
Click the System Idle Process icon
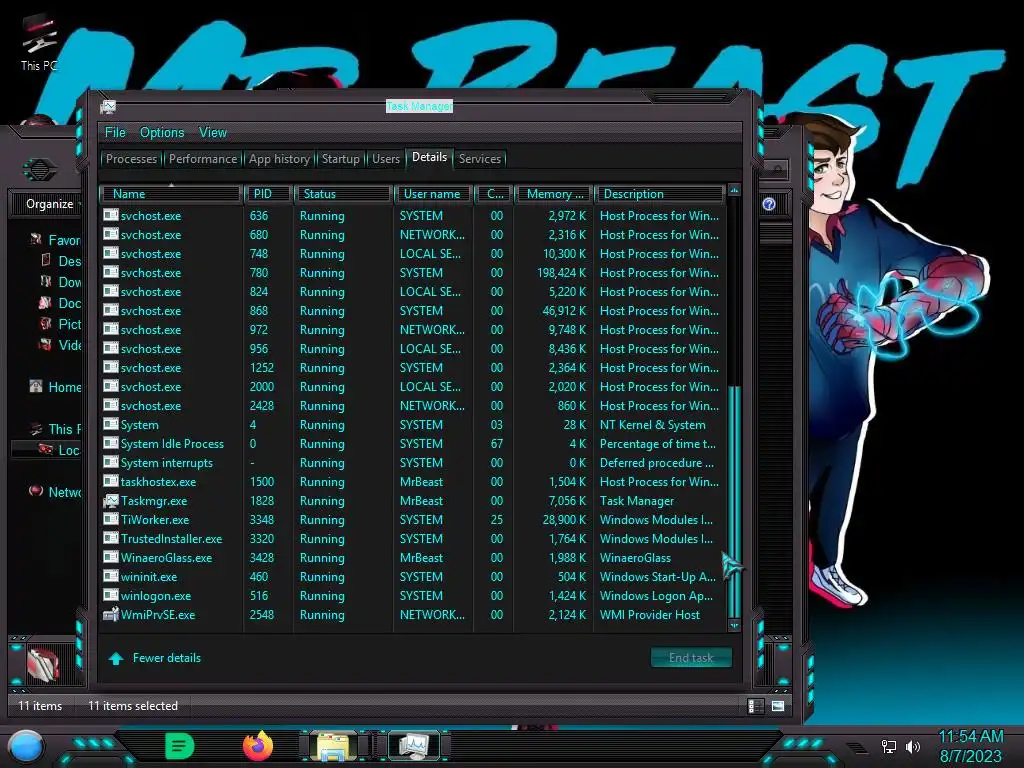tap(111, 443)
